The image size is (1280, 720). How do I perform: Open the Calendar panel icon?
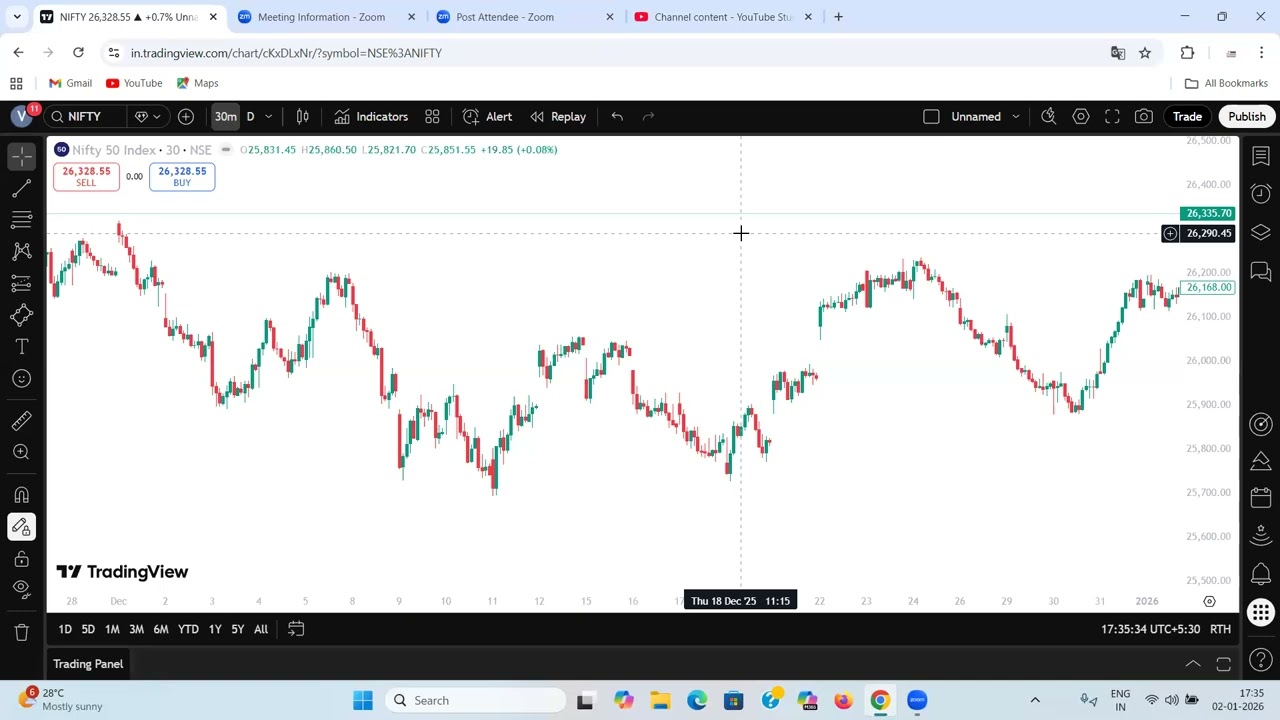(1261, 499)
